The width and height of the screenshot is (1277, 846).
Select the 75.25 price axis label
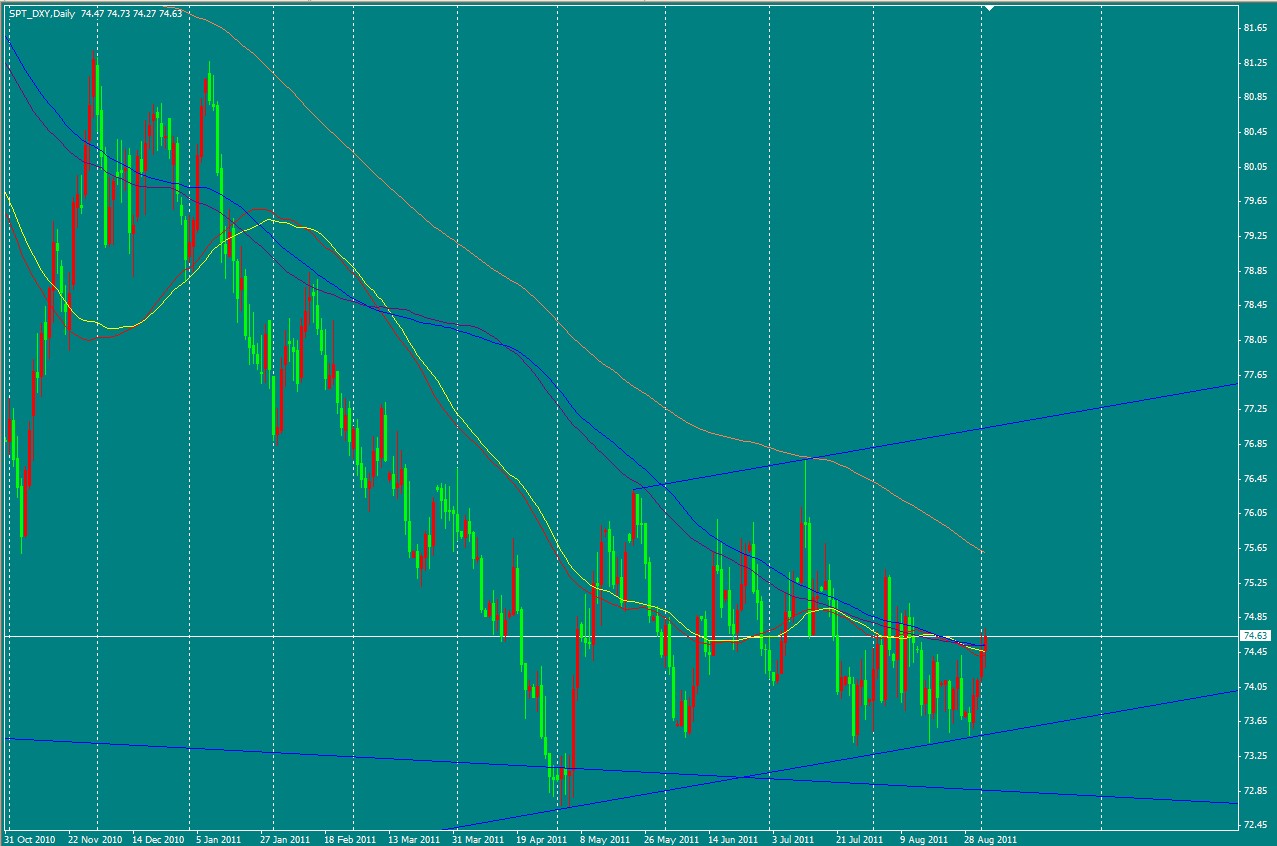point(1255,583)
